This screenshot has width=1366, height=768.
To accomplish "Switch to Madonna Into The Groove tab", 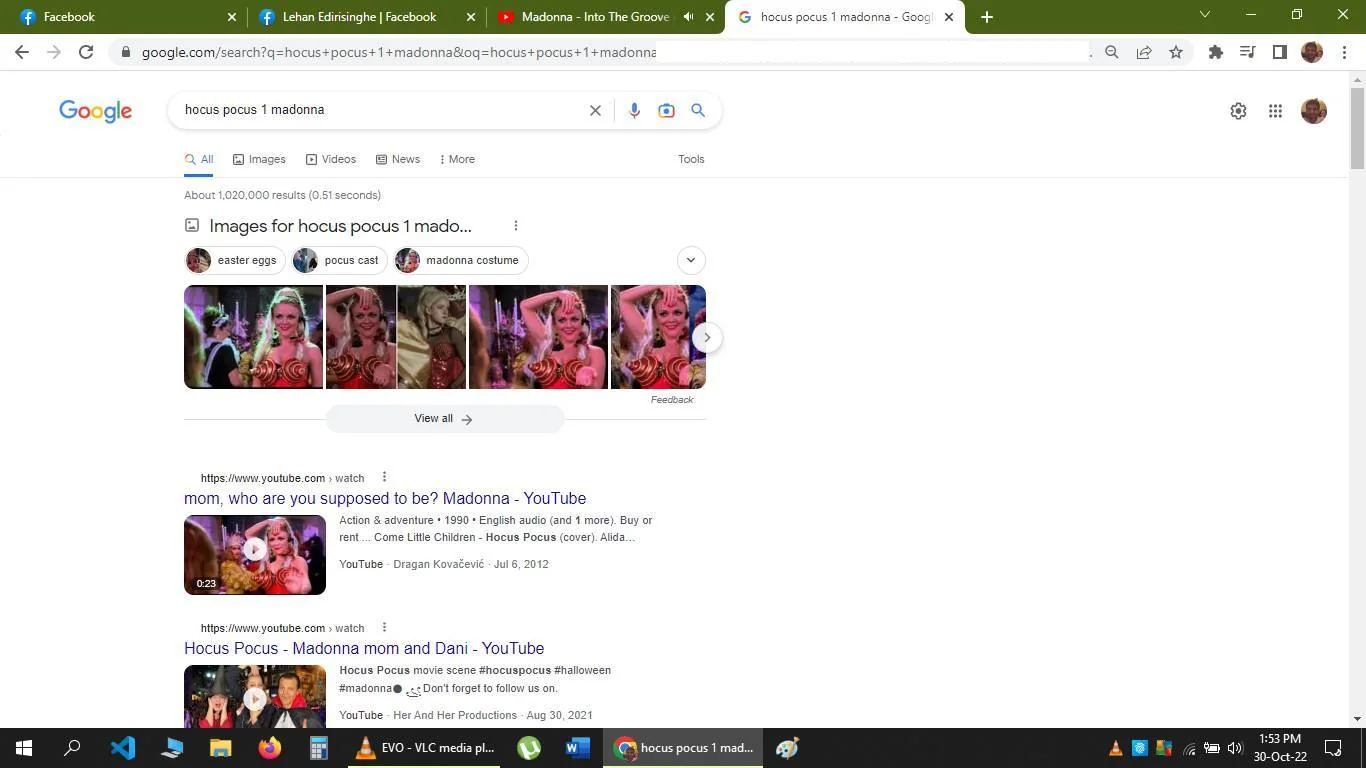I will (604, 17).
